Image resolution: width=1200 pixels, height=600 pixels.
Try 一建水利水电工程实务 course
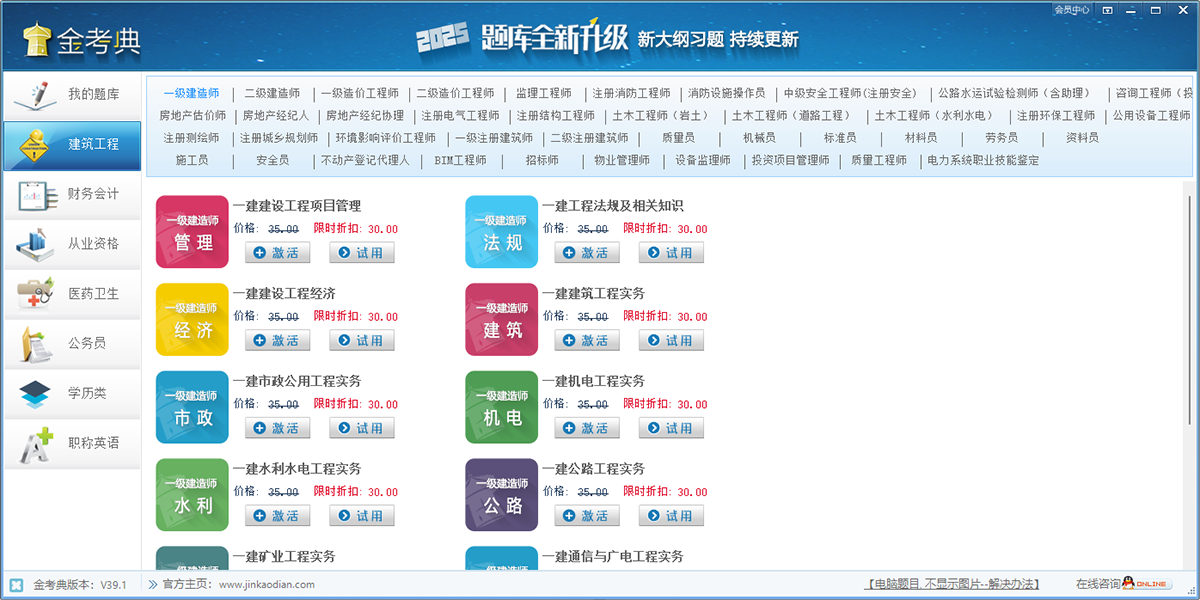(x=362, y=515)
